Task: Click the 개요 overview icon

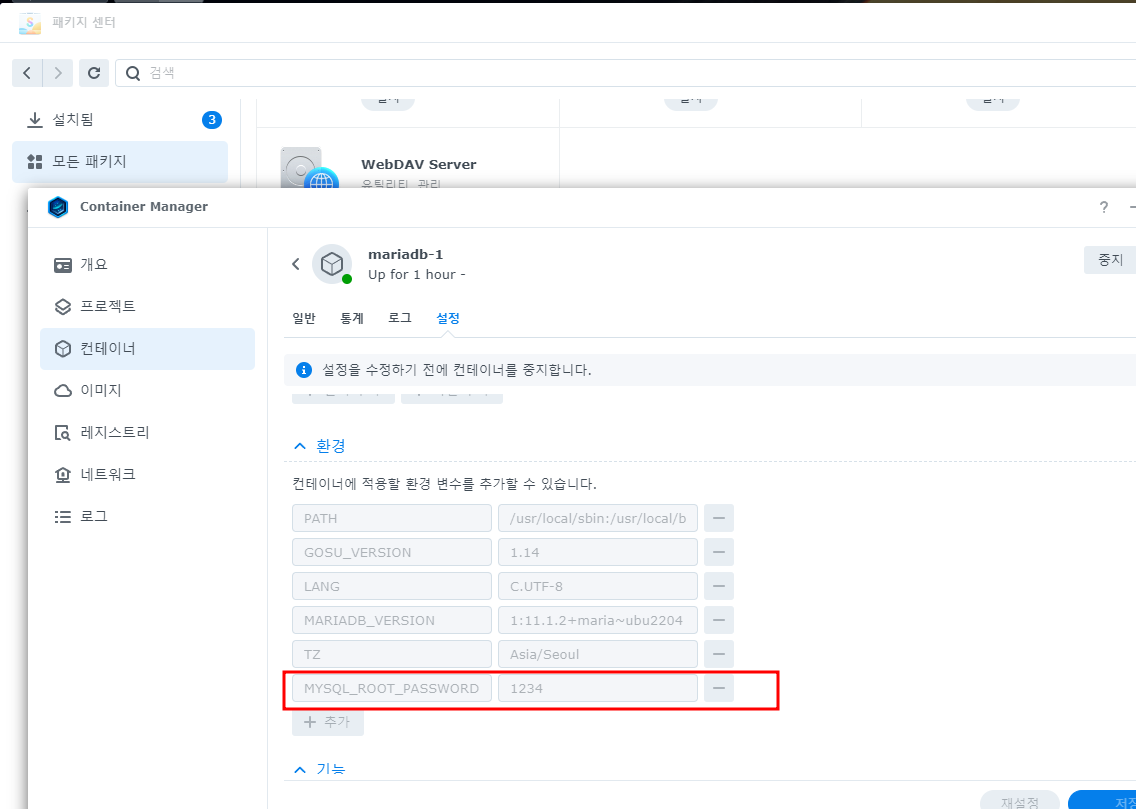Action: click(63, 265)
